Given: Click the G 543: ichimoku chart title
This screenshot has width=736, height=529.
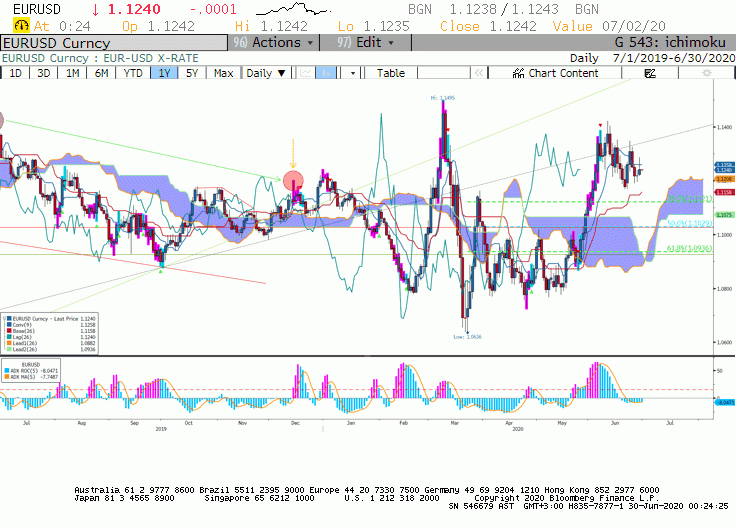Looking at the screenshot, I should (x=670, y=43).
